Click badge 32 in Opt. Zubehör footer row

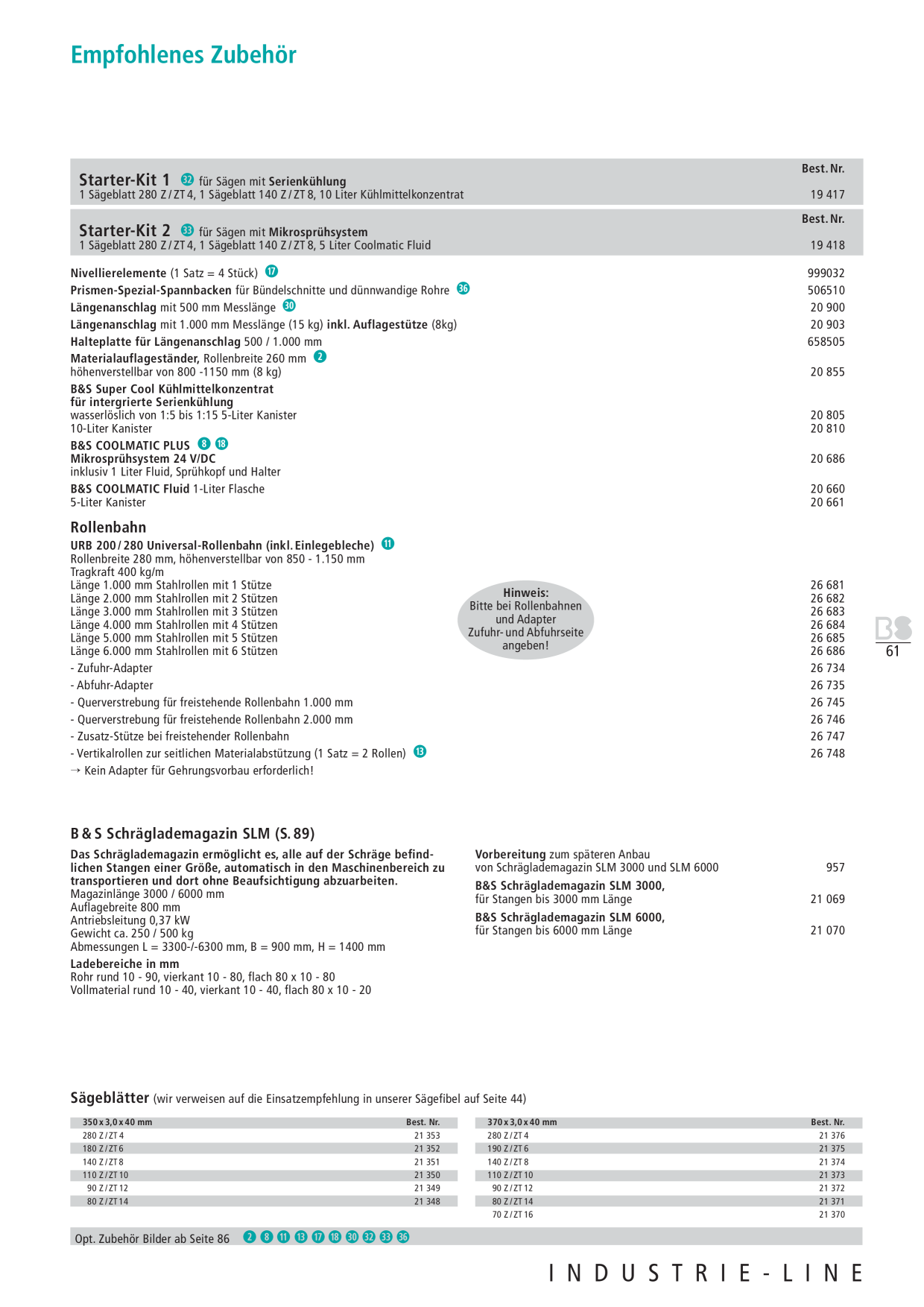(369, 1237)
